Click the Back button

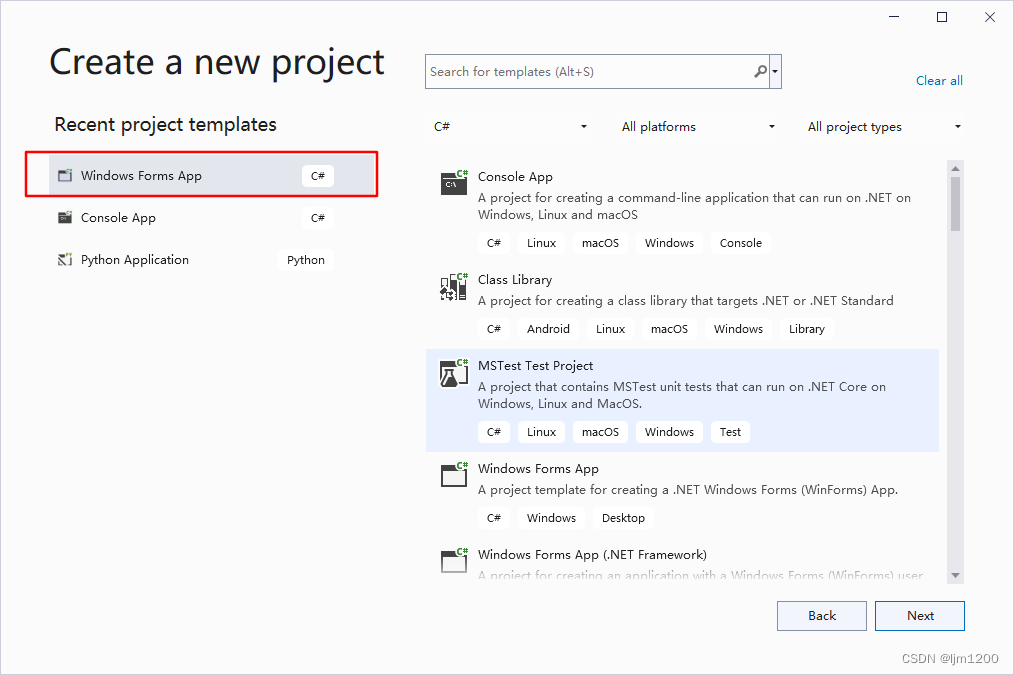click(x=822, y=616)
